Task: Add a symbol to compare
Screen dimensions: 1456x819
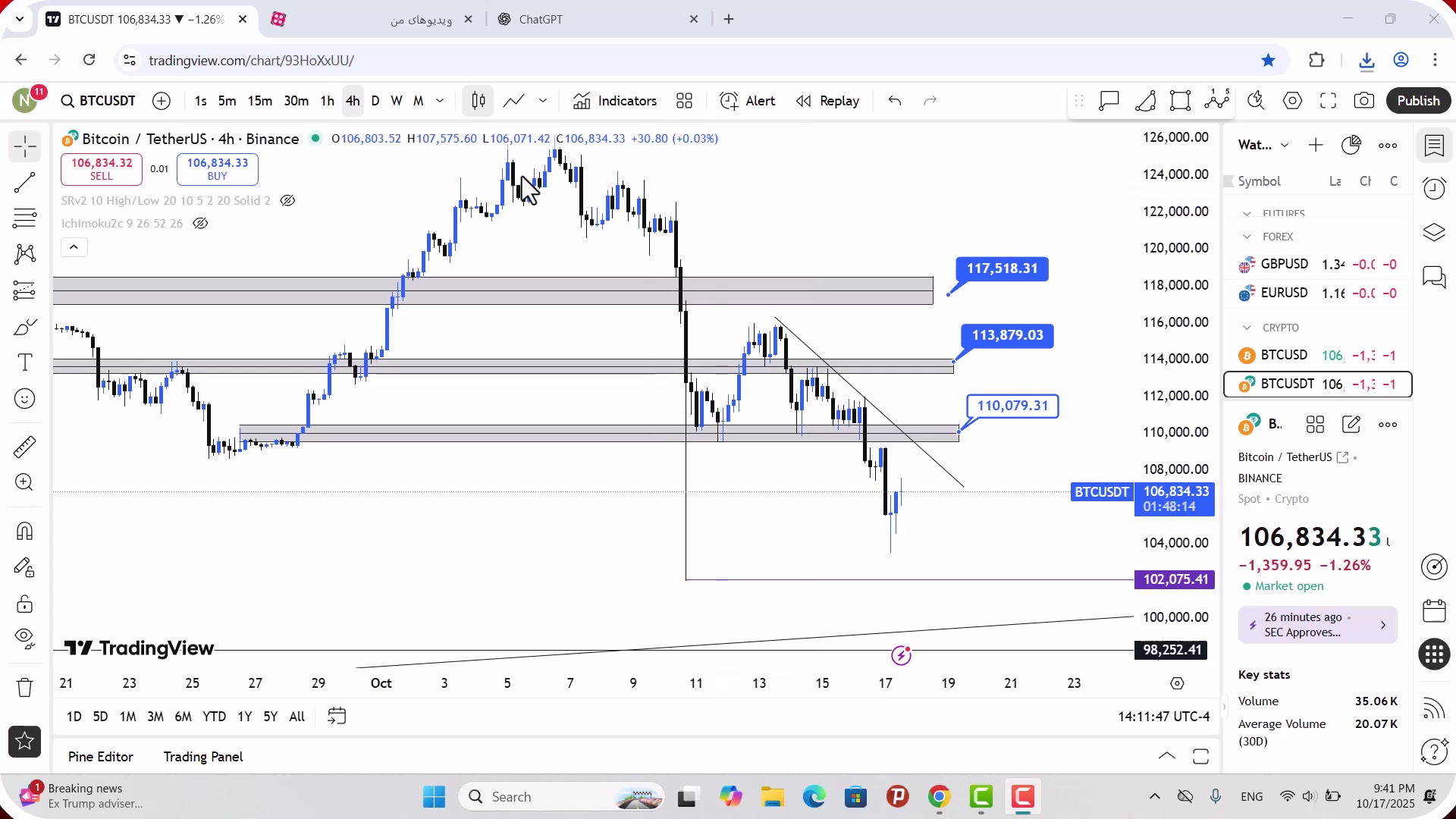Action: click(x=162, y=101)
